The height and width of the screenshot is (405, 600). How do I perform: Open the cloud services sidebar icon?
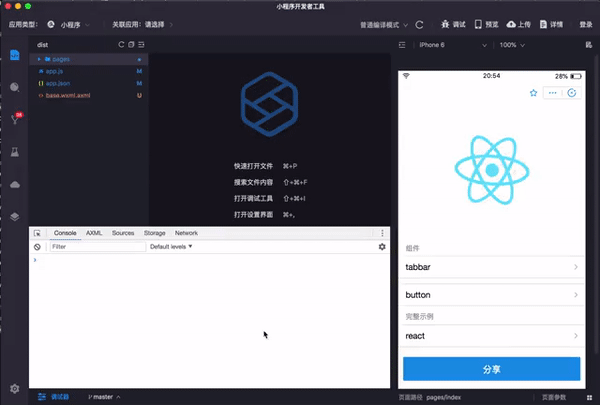15,185
